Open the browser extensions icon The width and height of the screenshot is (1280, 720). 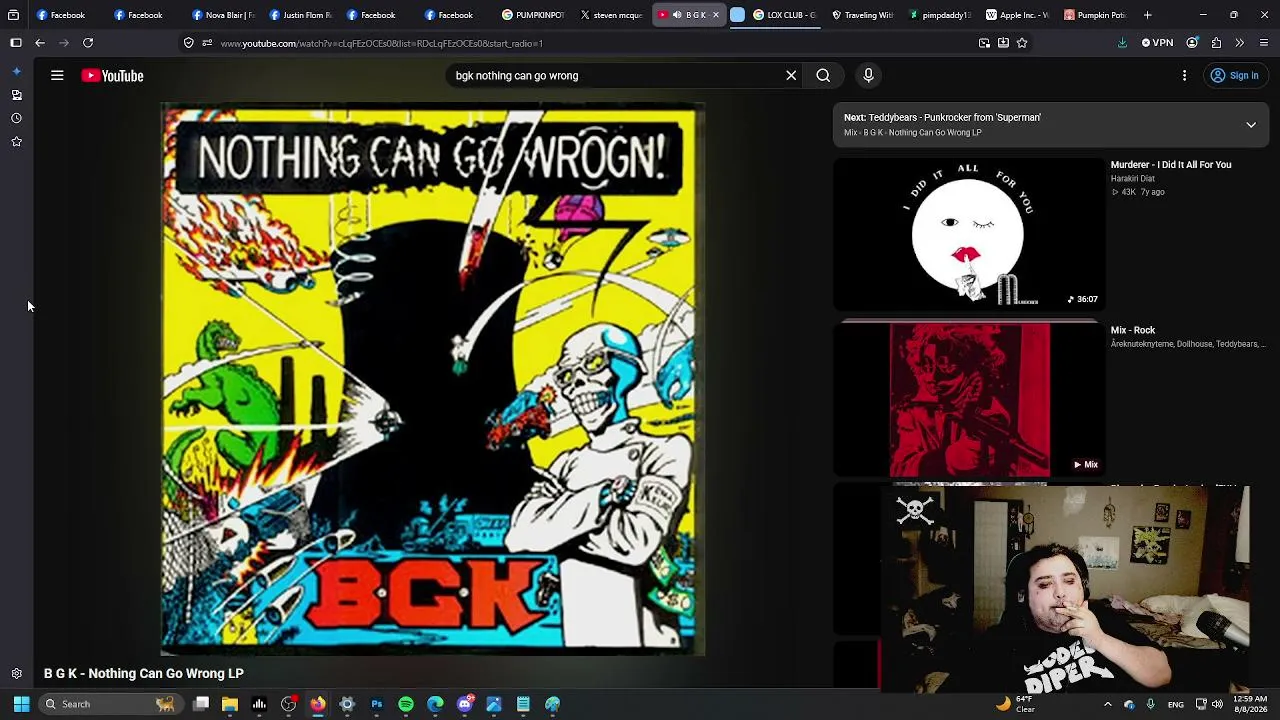point(1216,43)
